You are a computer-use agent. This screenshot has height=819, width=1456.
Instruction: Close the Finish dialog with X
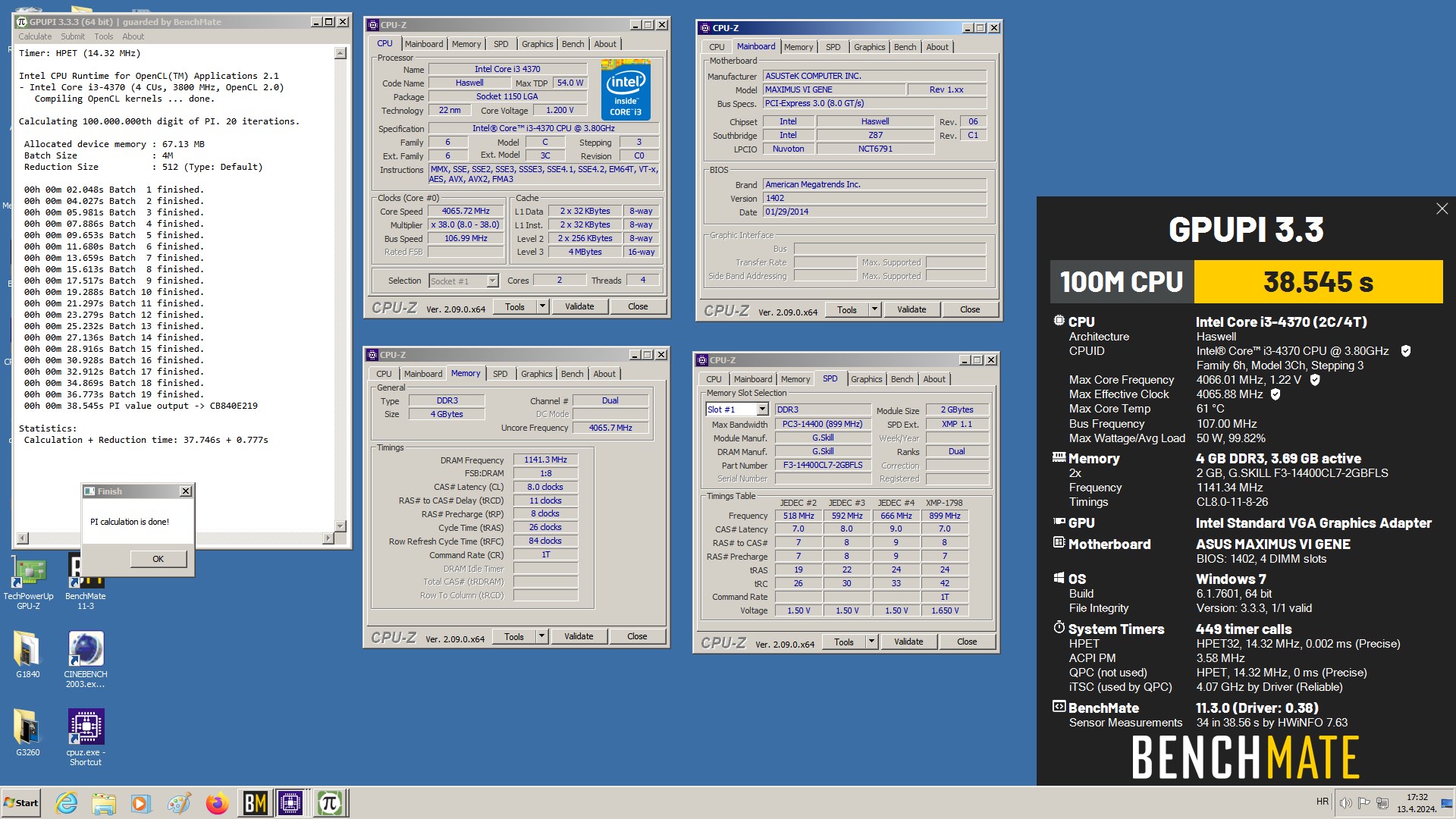[186, 491]
